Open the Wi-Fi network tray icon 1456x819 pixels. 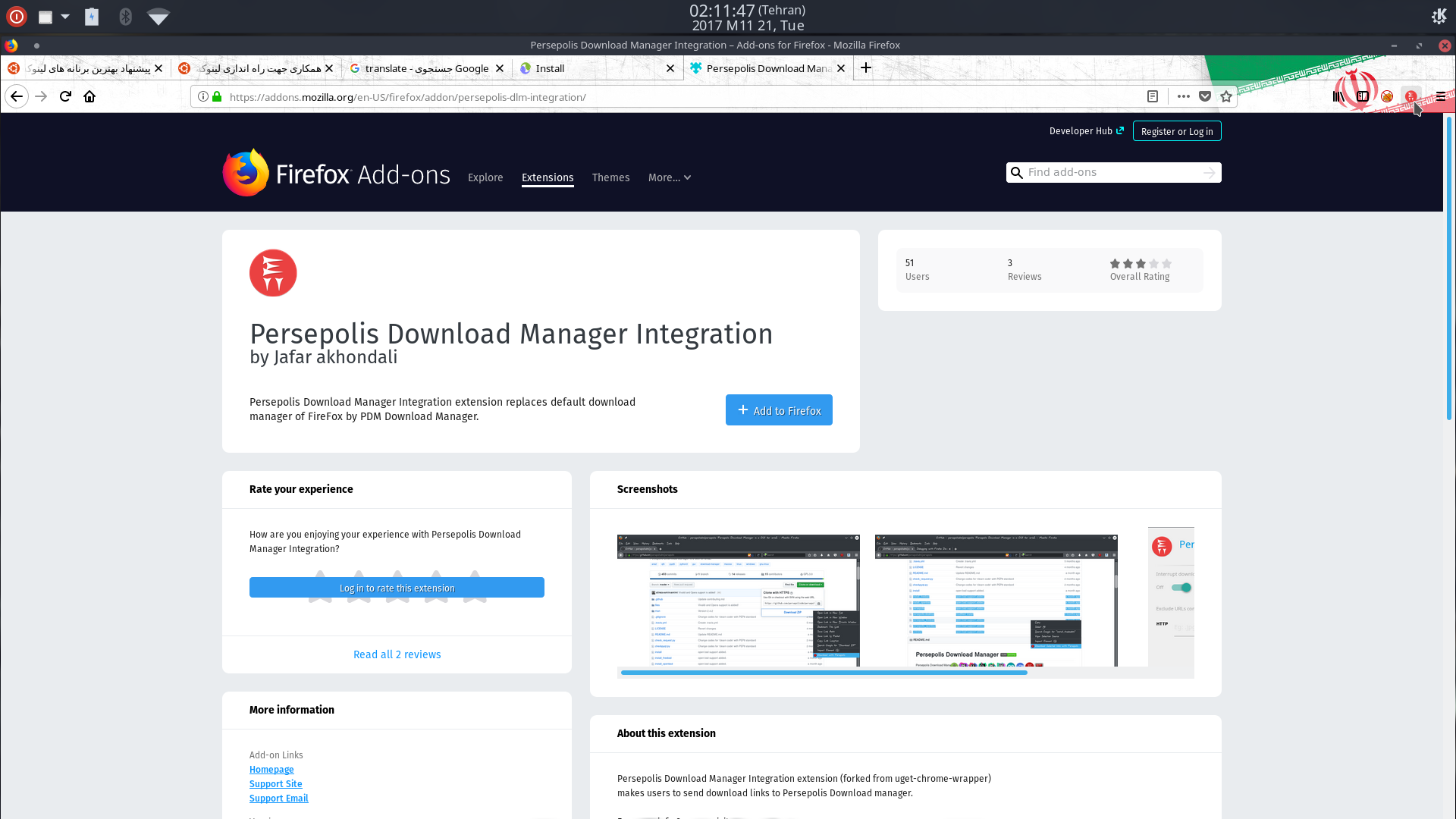coord(158,17)
